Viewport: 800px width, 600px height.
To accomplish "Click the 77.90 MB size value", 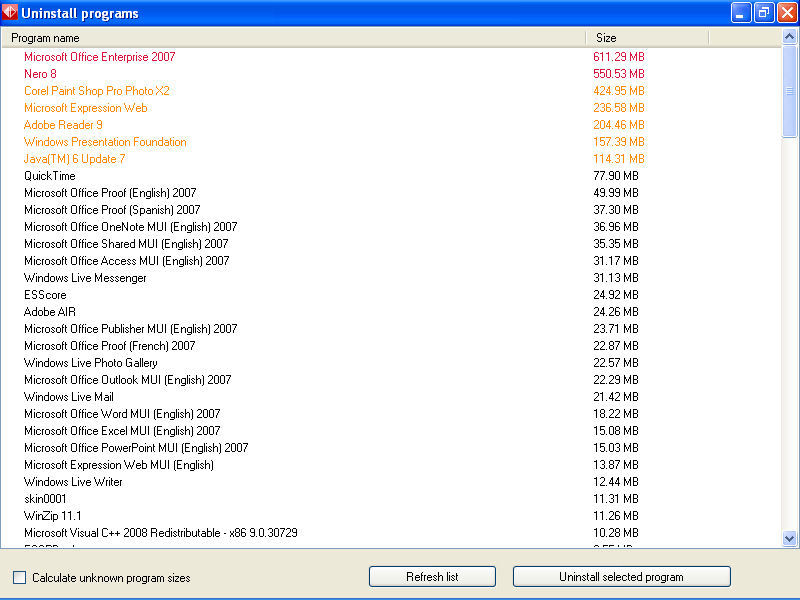I will click(616, 176).
